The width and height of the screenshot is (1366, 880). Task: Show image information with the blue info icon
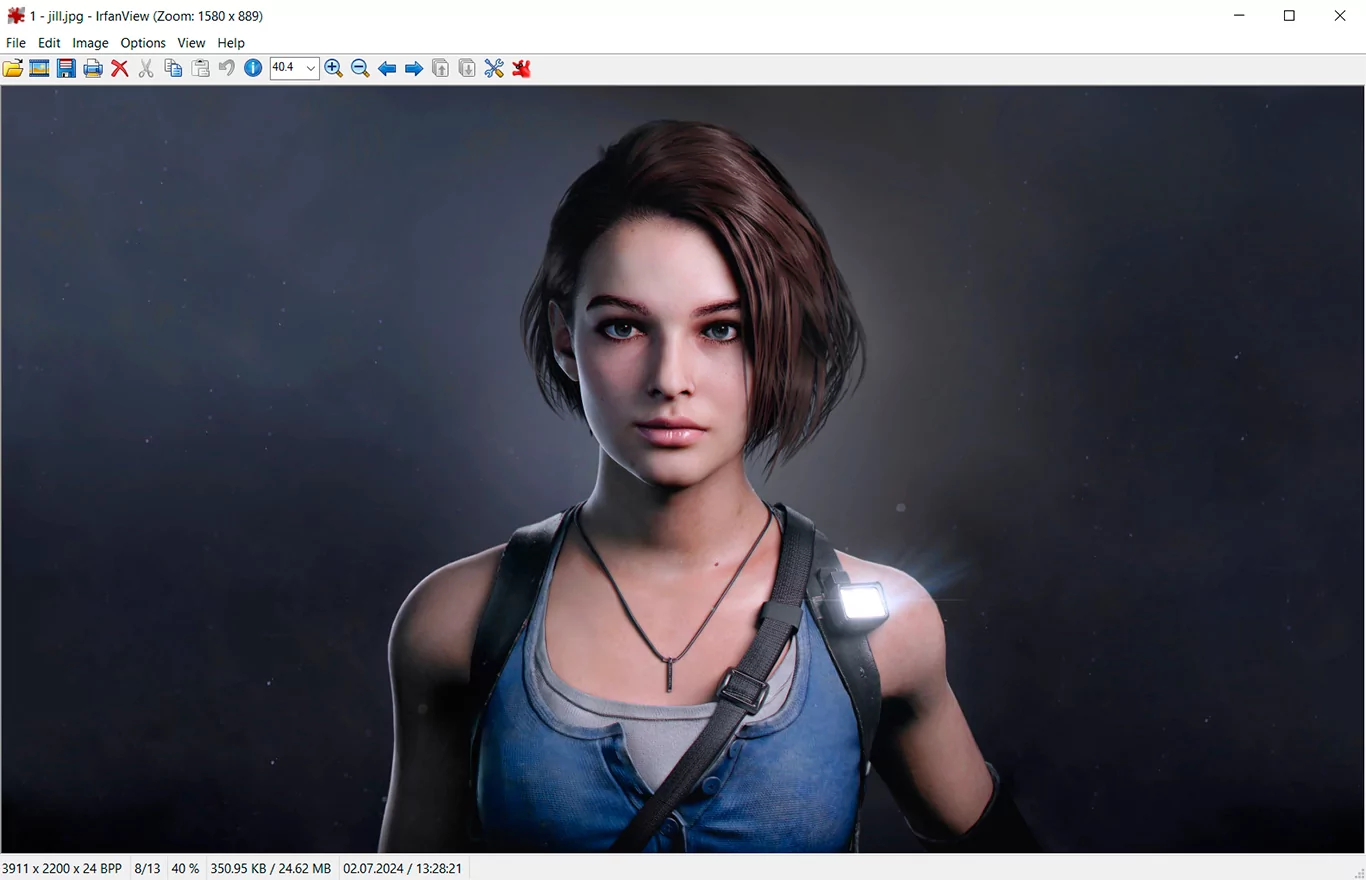[253, 68]
